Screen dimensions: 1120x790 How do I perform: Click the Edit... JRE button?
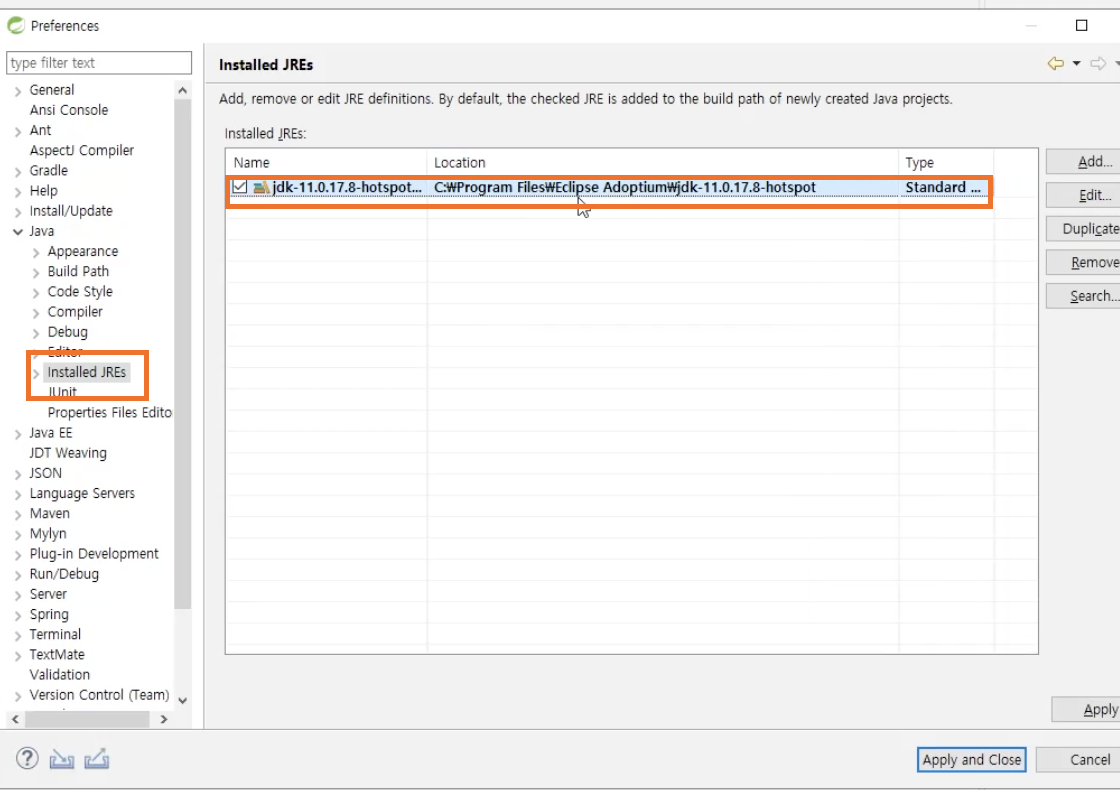[x=1083, y=195]
